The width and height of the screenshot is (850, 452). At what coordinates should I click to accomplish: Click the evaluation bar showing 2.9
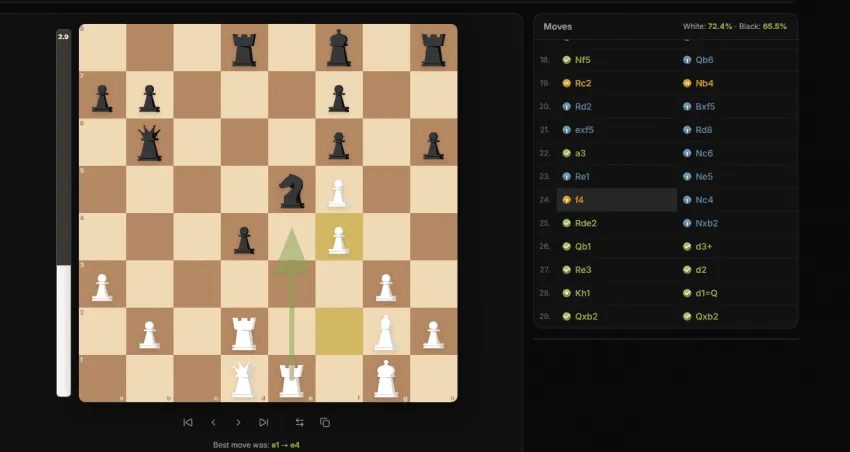(x=63, y=213)
